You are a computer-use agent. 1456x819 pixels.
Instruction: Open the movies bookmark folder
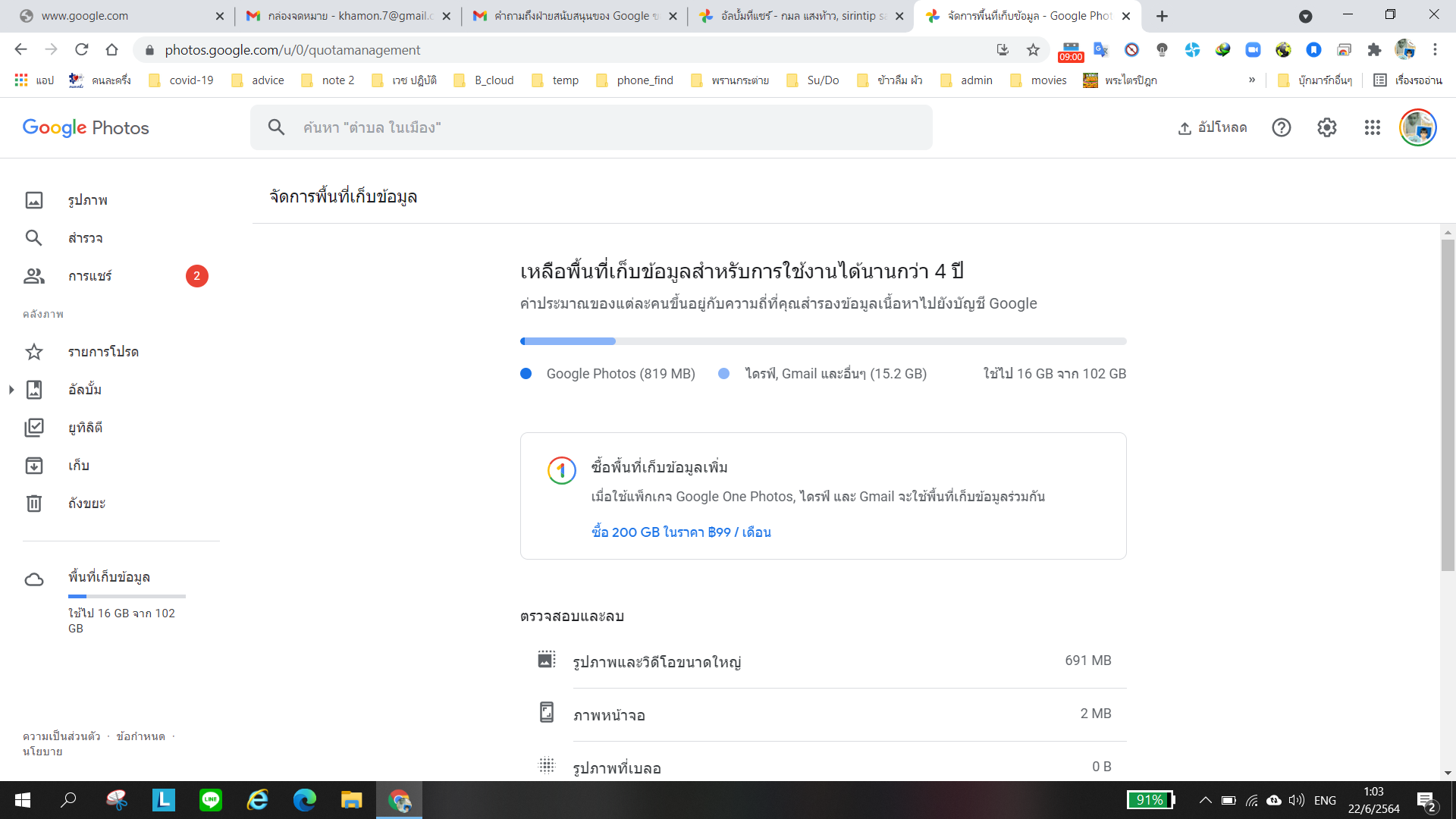(x=1038, y=80)
